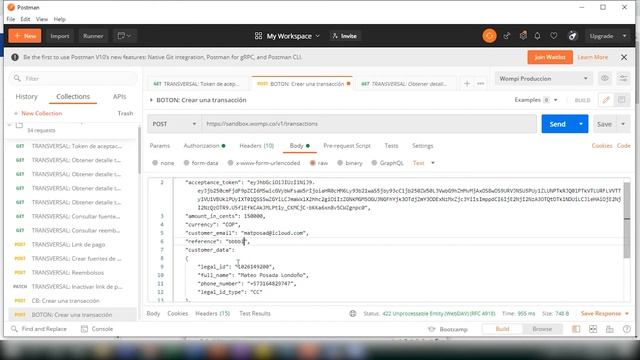Open the tab options ellipsis
640x360 pixels.
(x=480, y=84)
